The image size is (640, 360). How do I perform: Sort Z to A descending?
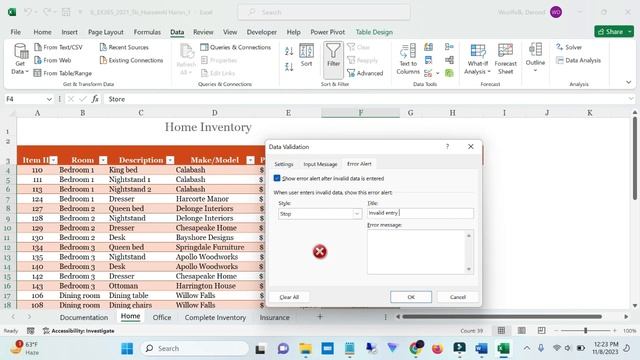click(x=289, y=67)
